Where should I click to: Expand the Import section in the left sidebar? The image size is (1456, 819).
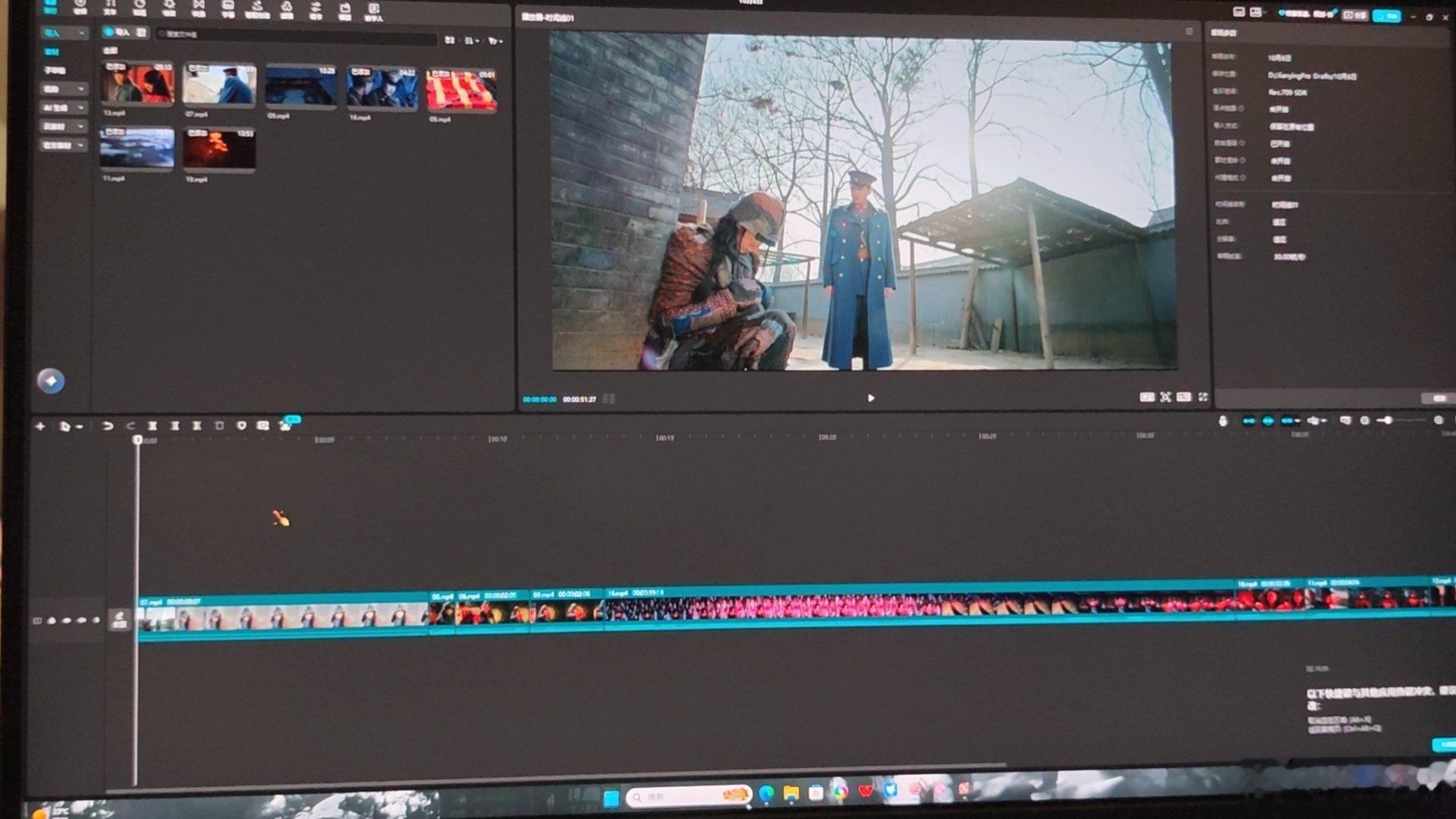coord(64,33)
